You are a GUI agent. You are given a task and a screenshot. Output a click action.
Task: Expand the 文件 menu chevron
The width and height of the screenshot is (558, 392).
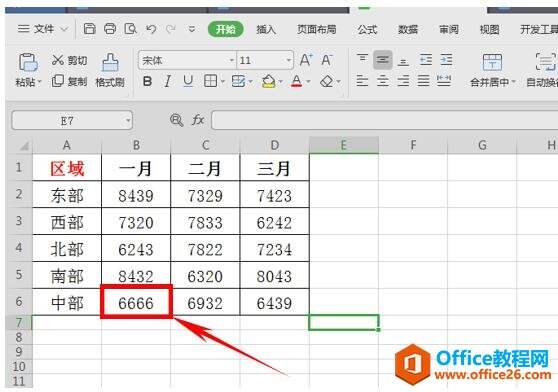point(64,29)
